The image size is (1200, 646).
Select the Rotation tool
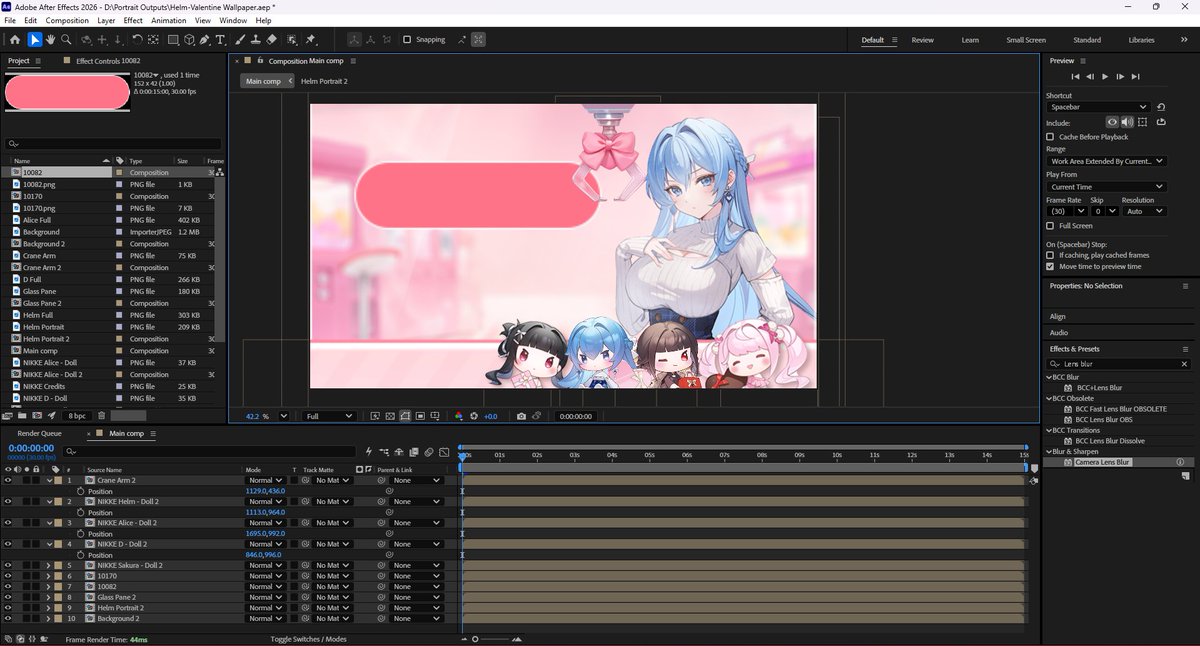coord(136,40)
